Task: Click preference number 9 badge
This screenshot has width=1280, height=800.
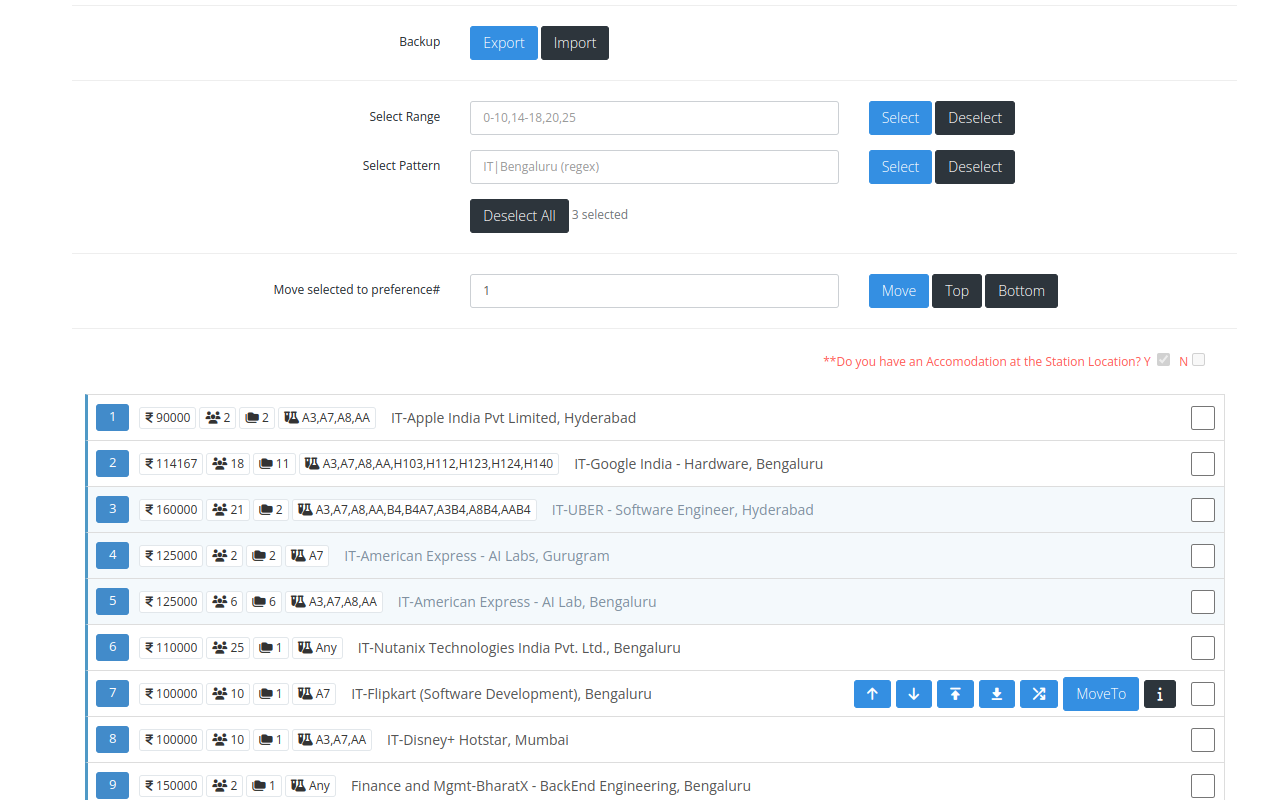Action: click(x=112, y=785)
